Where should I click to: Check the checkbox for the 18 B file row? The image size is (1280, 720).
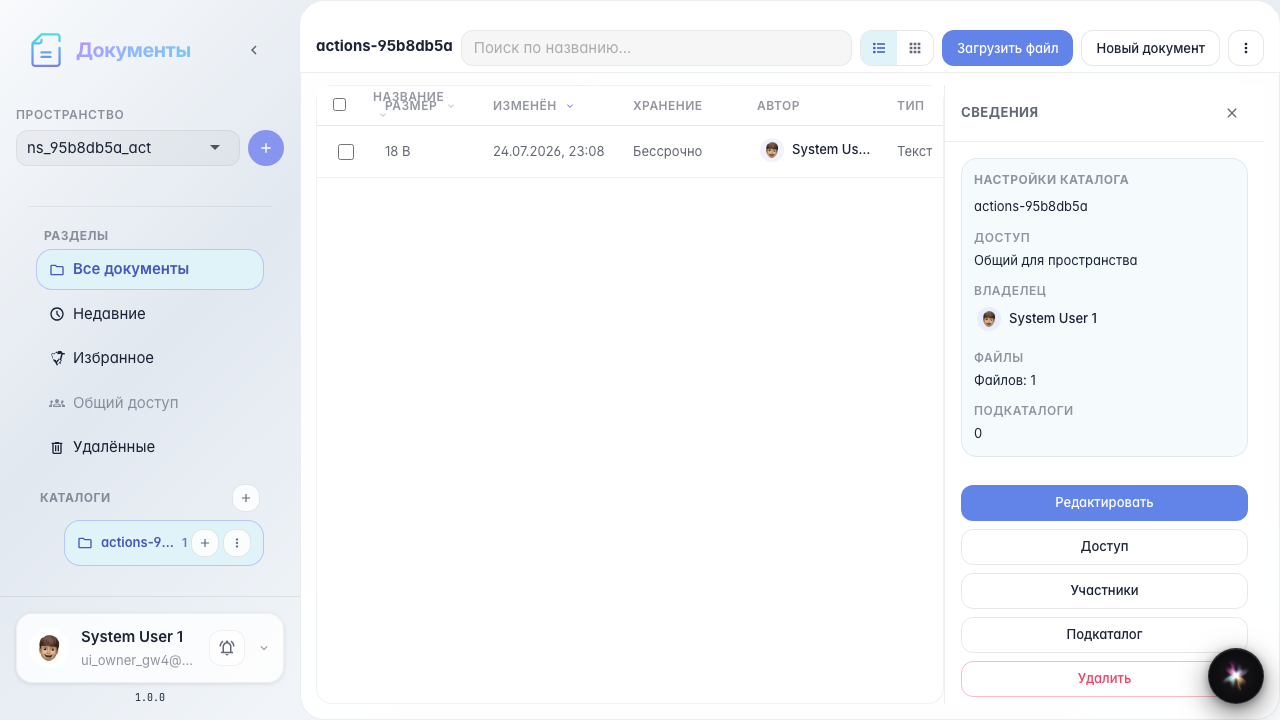346,152
